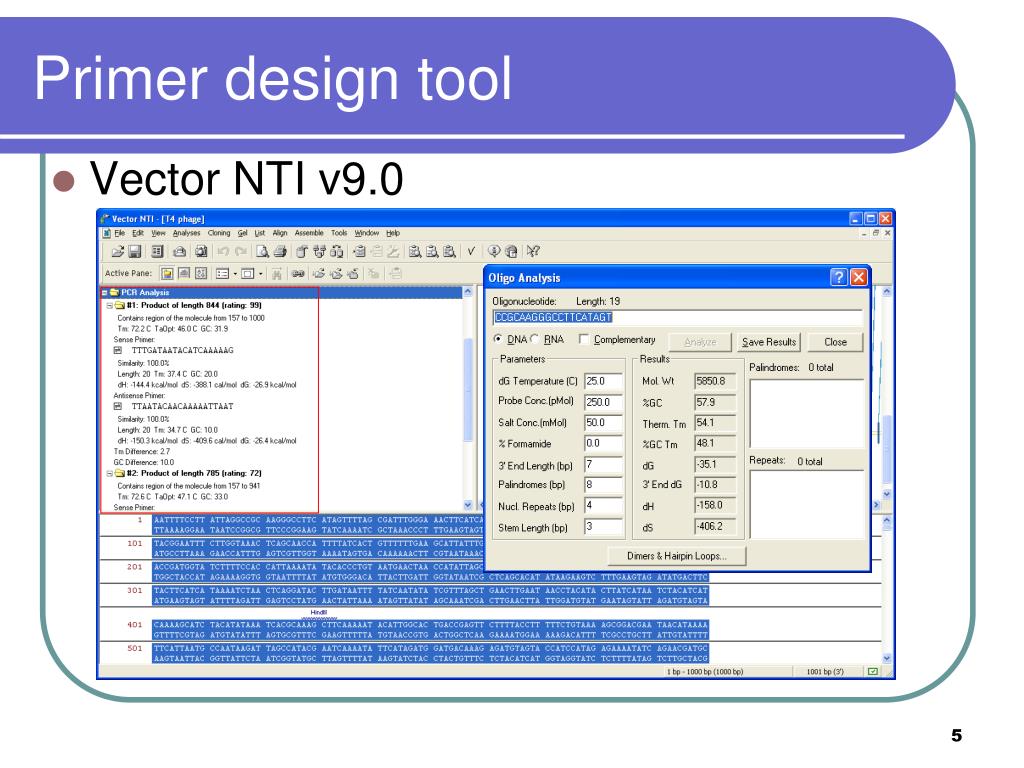Click the Oligonucleotide sequence field

point(677,318)
